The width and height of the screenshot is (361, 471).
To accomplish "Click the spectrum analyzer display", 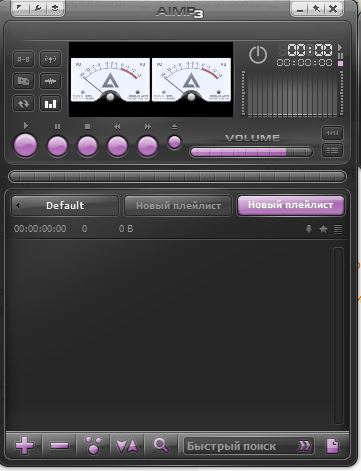I will [x=292, y=94].
